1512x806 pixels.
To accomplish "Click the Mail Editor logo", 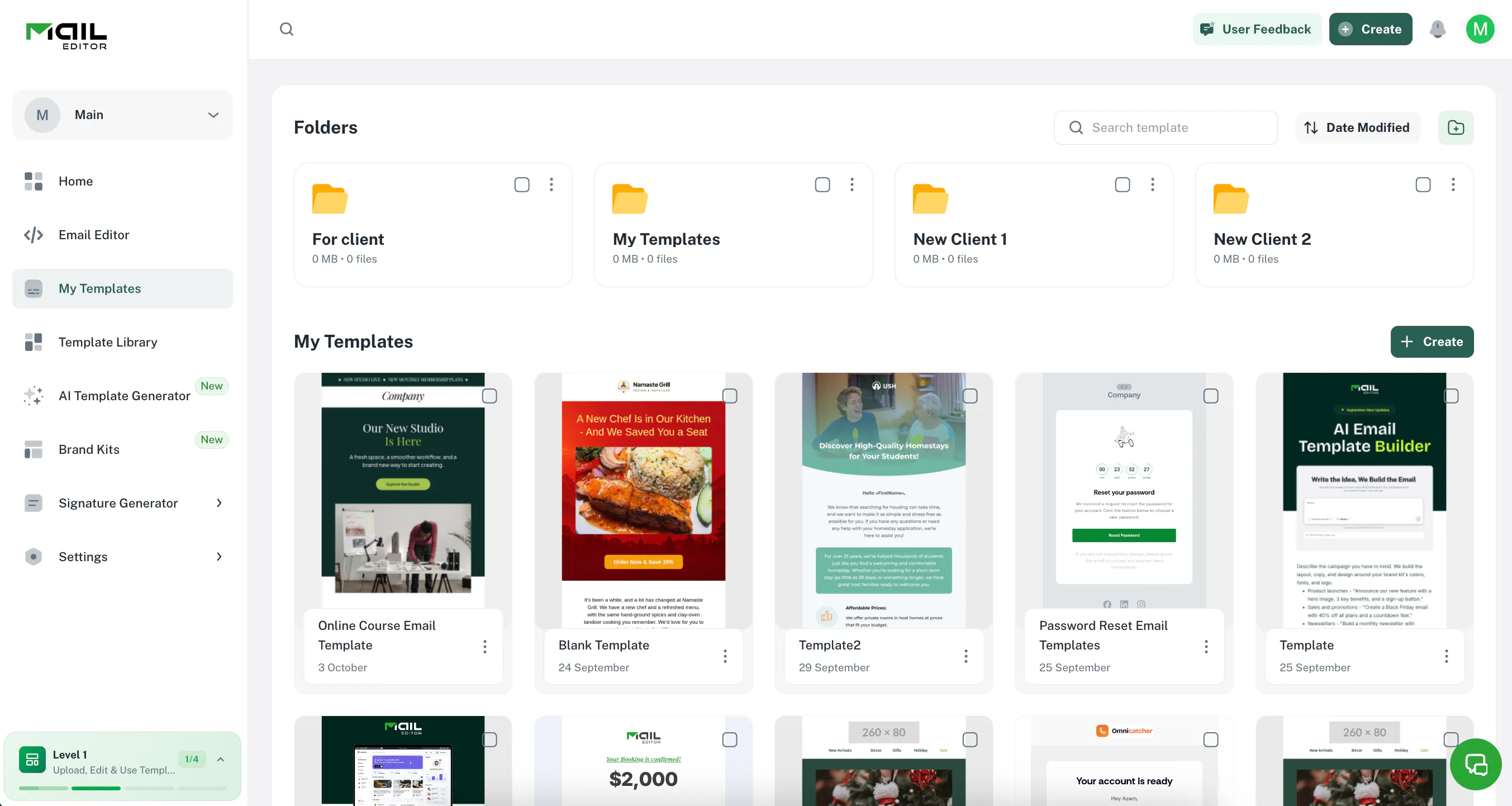I will tap(66, 36).
